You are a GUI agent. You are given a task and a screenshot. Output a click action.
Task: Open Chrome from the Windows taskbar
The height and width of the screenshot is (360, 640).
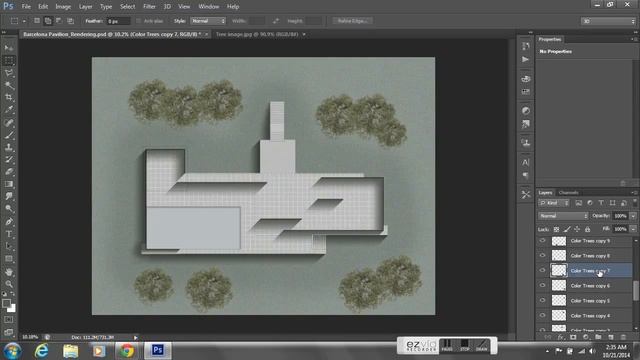coord(127,350)
